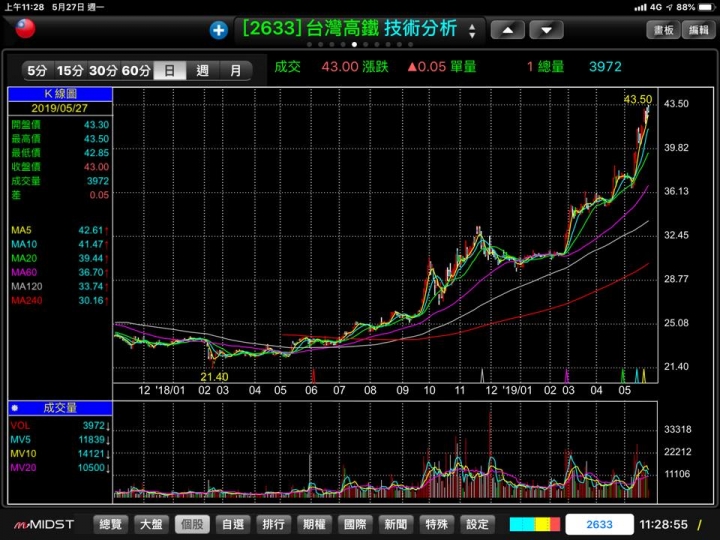This screenshot has height=540, width=720.
Task: Select 最低價 low price 42.85
Action: pyautogui.click(x=96, y=153)
